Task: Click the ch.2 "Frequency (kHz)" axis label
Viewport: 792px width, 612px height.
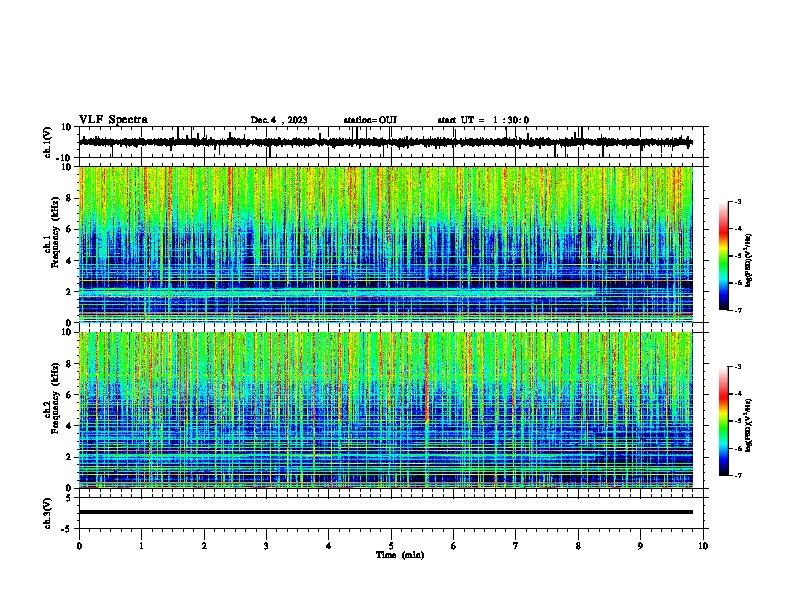Action: pyautogui.click(x=55, y=398)
